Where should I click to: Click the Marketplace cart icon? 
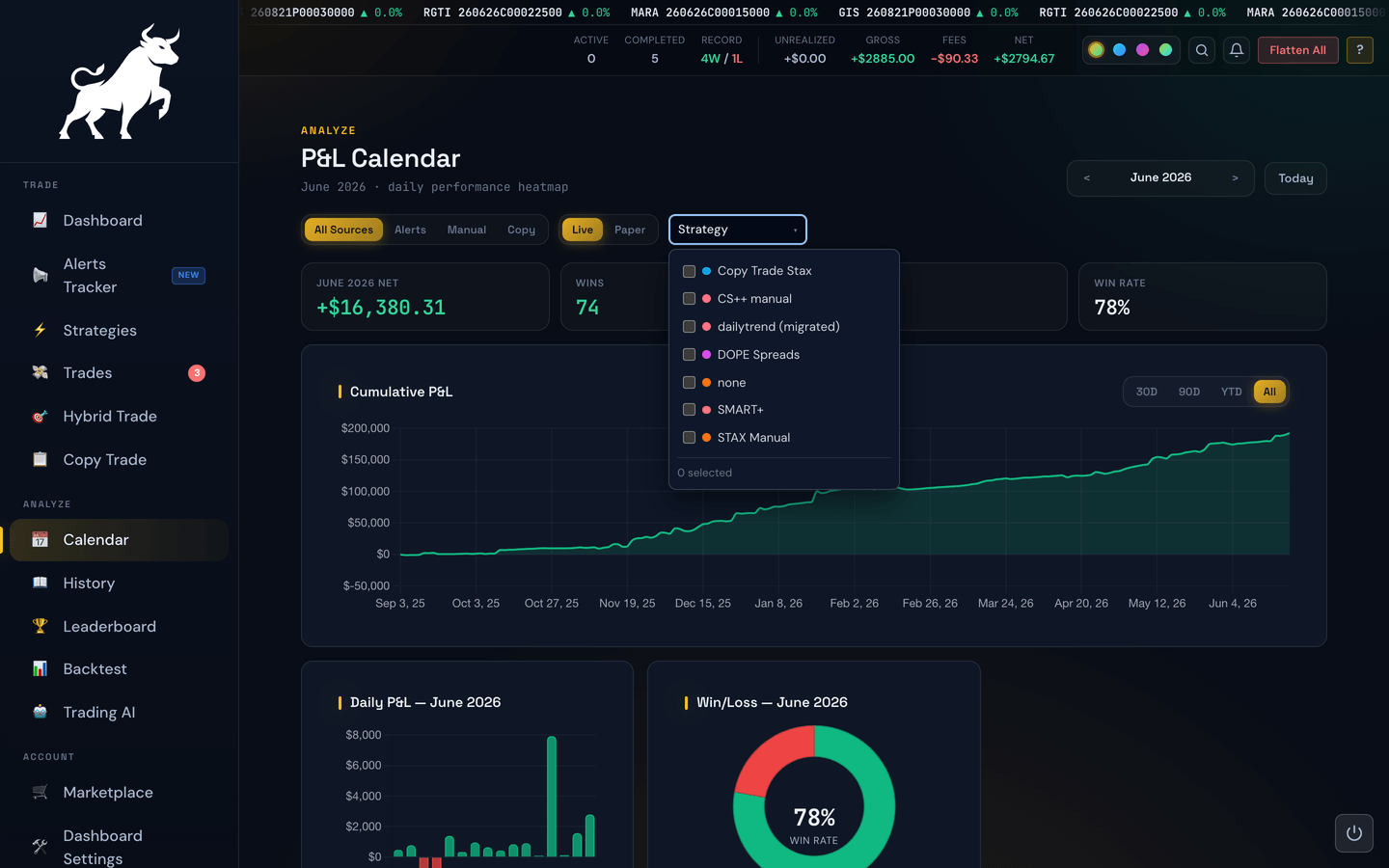(x=40, y=792)
